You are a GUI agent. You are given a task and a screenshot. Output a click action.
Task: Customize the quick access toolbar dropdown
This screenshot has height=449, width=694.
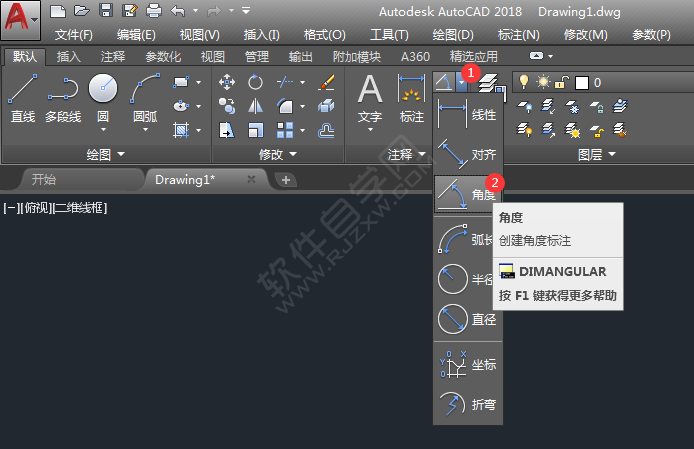247,11
